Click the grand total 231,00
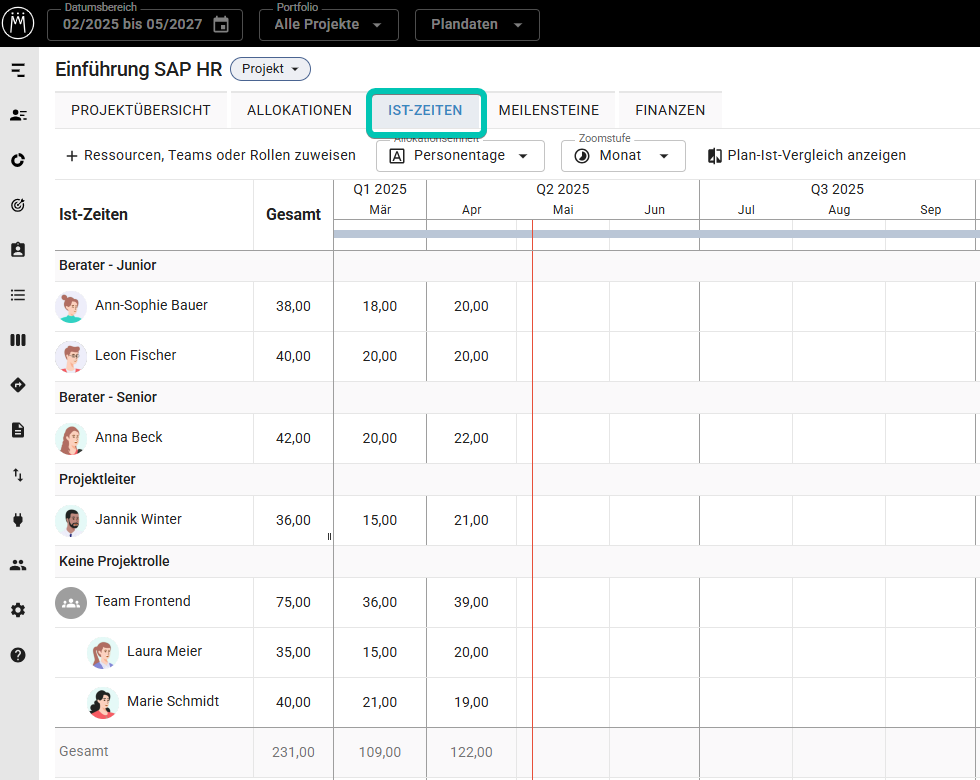Viewport: 980px width, 780px height. pyautogui.click(x=293, y=752)
